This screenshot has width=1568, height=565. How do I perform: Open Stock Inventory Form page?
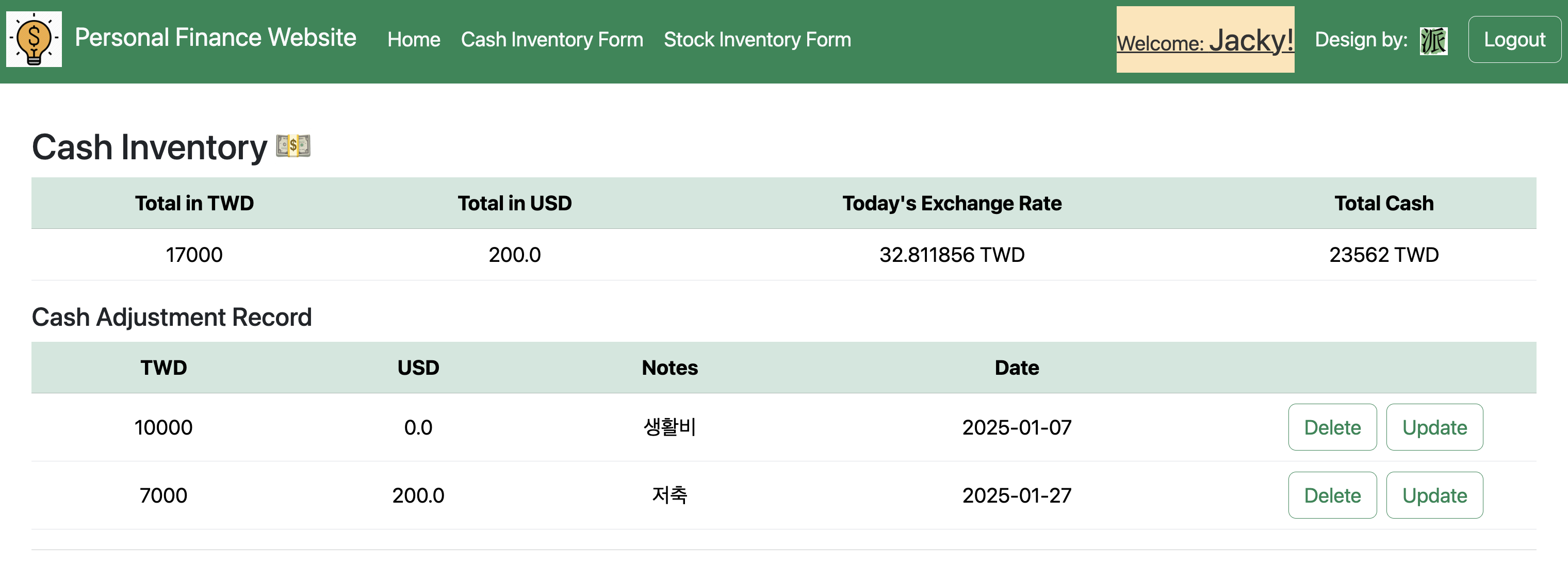(757, 40)
